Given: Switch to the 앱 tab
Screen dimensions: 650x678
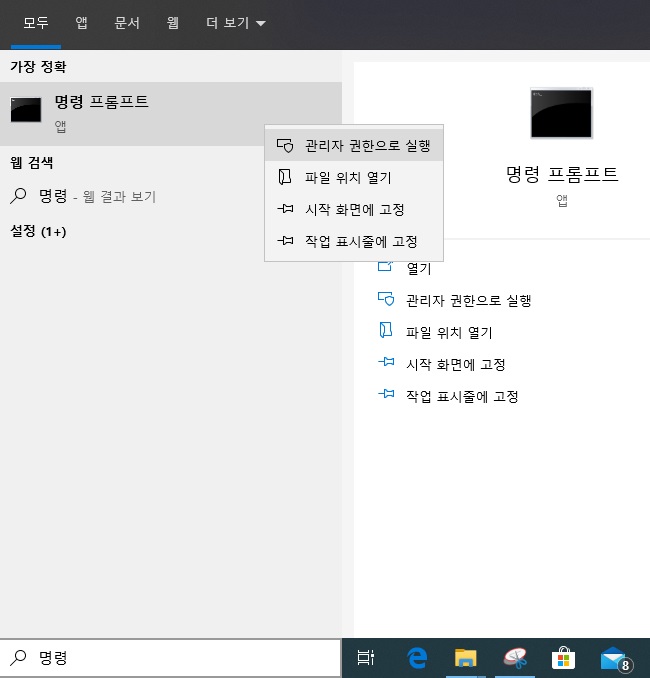Looking at the screenshot, I should click(x=82, y=23).
